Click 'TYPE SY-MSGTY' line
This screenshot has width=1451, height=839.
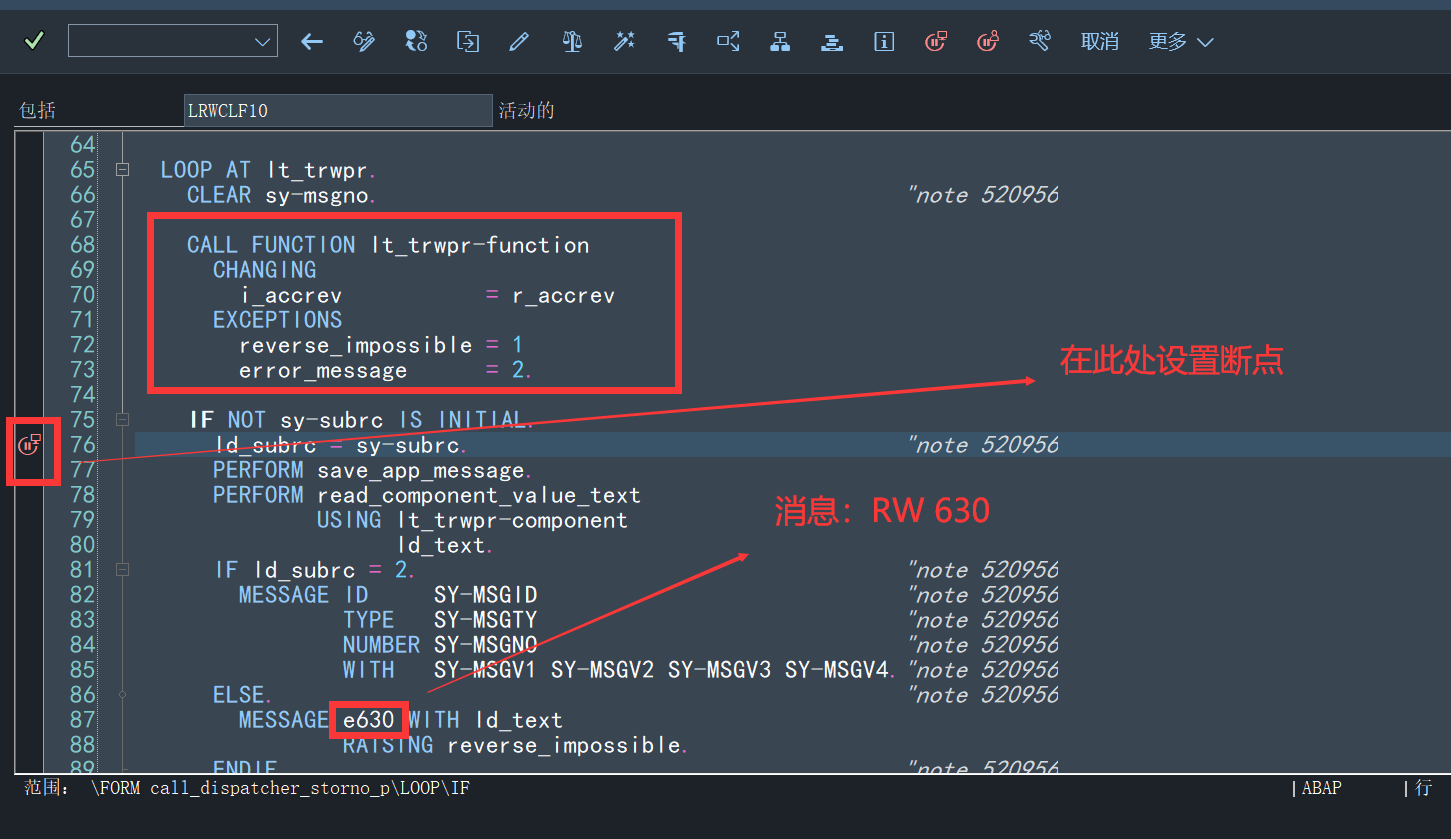pos(440,620)
